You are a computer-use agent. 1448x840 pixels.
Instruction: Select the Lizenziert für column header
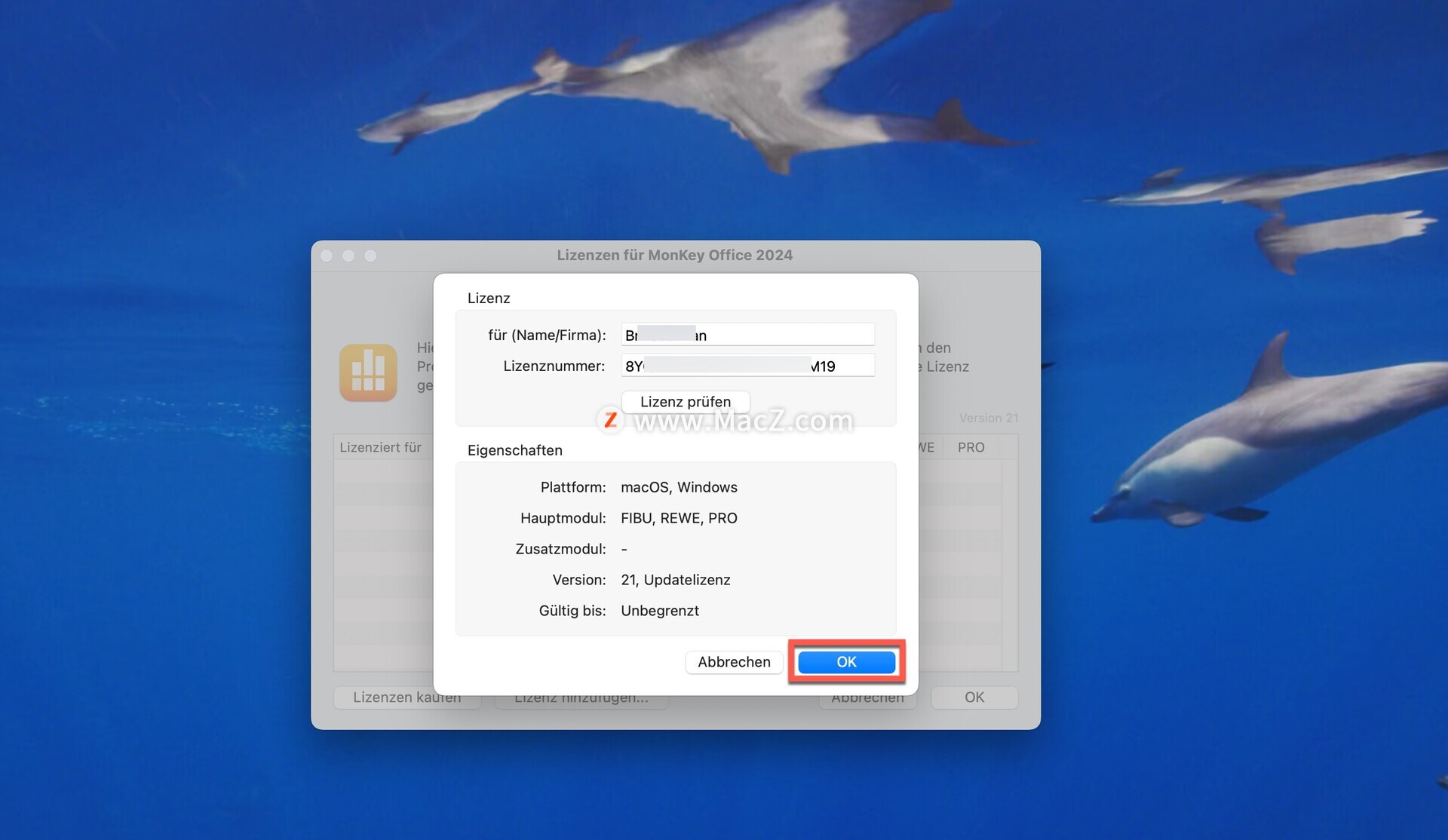point(381,447)
